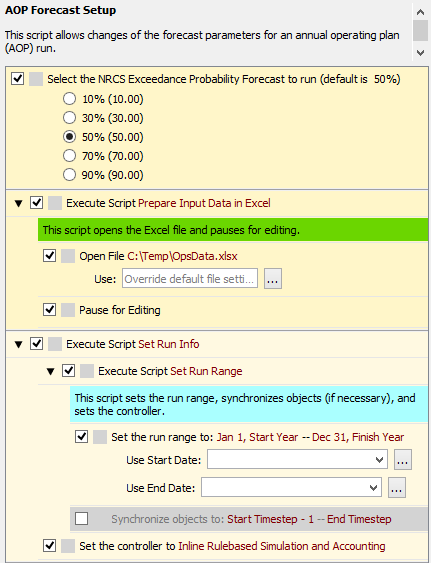Open the Use Start Date dropdown
This screenshot has width=431, height=563.
tap(297, 459)
